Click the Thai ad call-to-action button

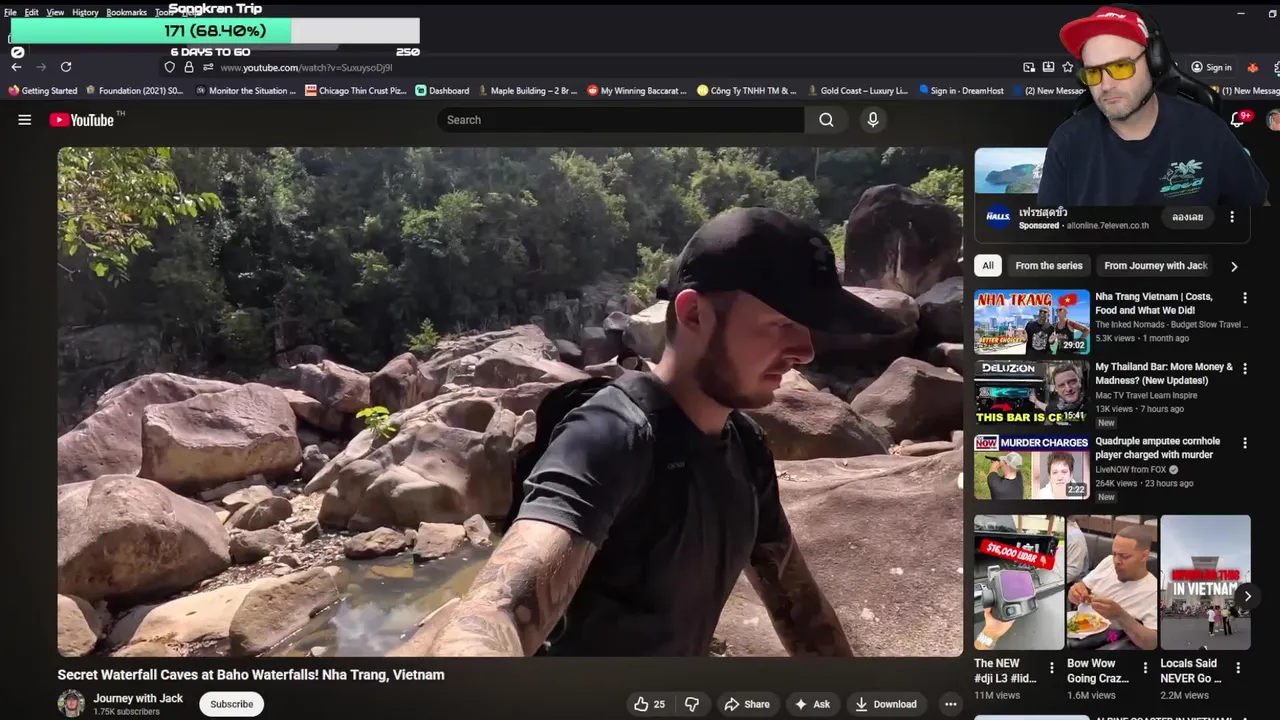1188,217
